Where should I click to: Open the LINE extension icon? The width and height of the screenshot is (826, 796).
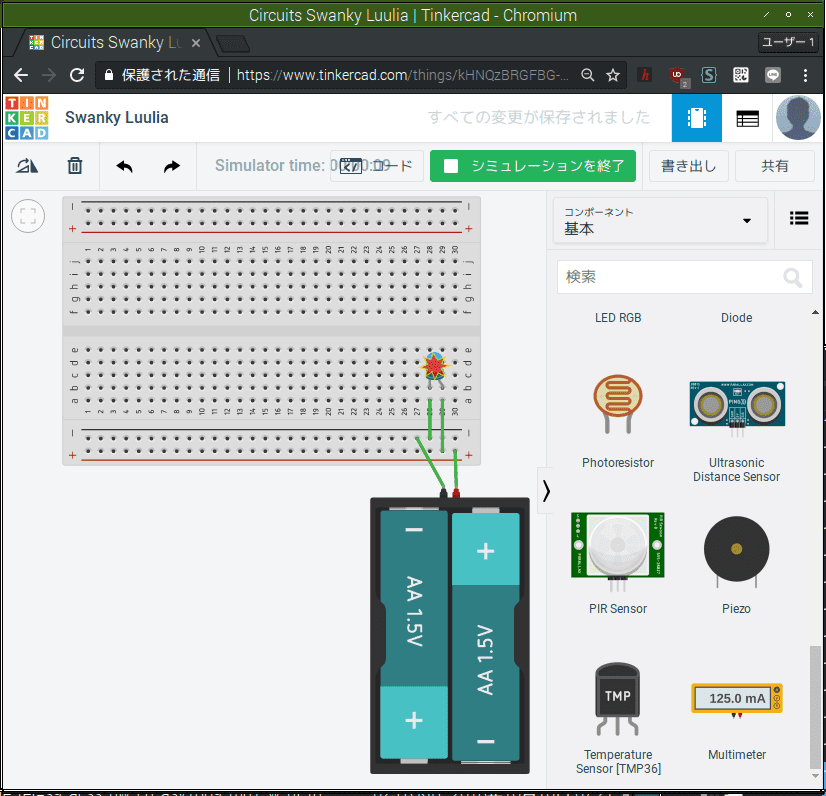point(773,75)
